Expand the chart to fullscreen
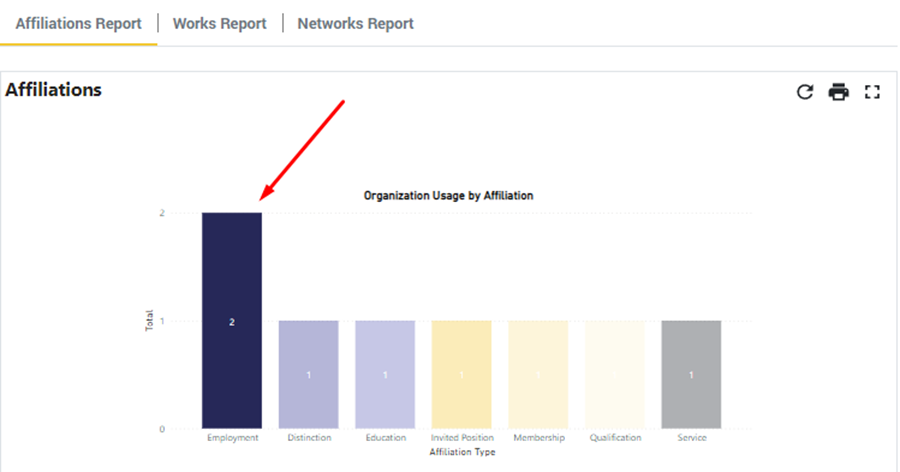Screen dimensions: 900x472 [872, 92]
